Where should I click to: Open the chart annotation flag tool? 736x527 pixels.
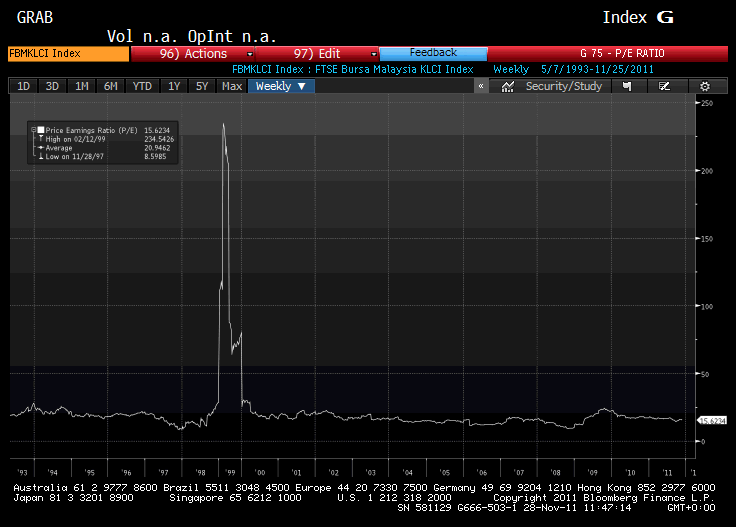point(627,86)
